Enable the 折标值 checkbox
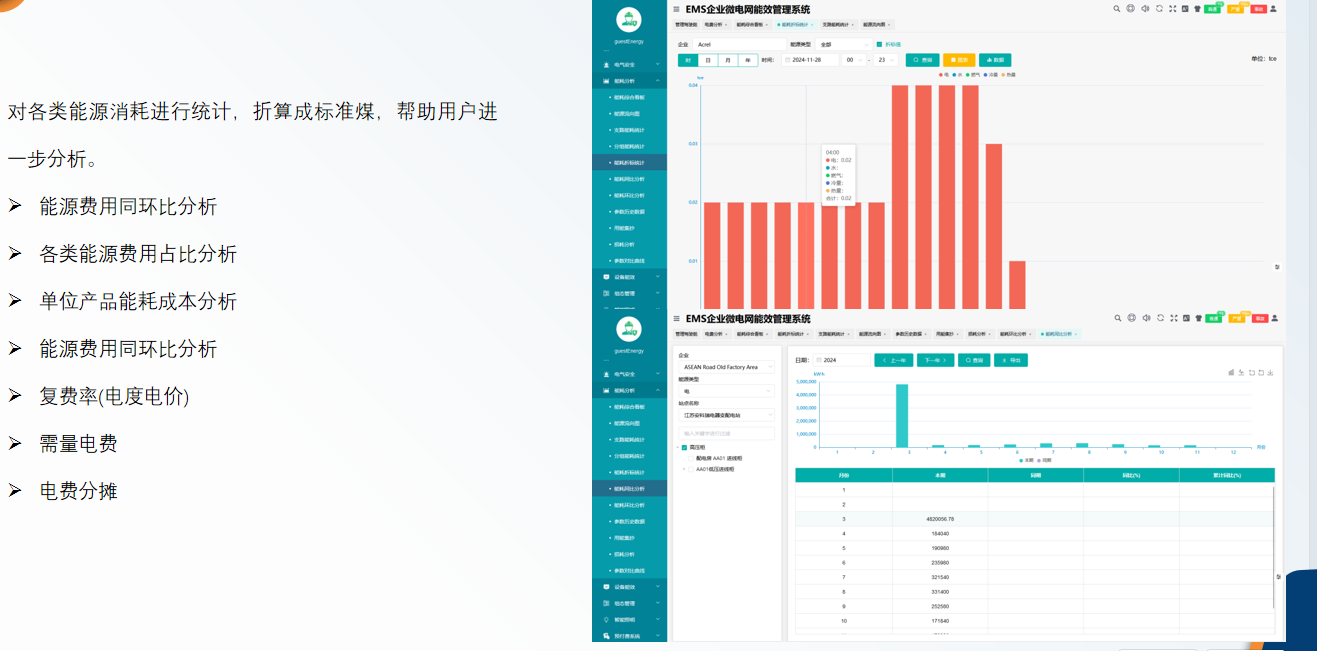 coord(880,45)
